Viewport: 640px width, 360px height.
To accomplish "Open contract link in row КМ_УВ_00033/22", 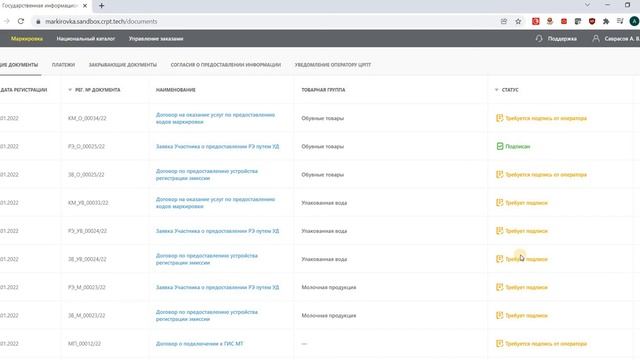I will point(215,203).
